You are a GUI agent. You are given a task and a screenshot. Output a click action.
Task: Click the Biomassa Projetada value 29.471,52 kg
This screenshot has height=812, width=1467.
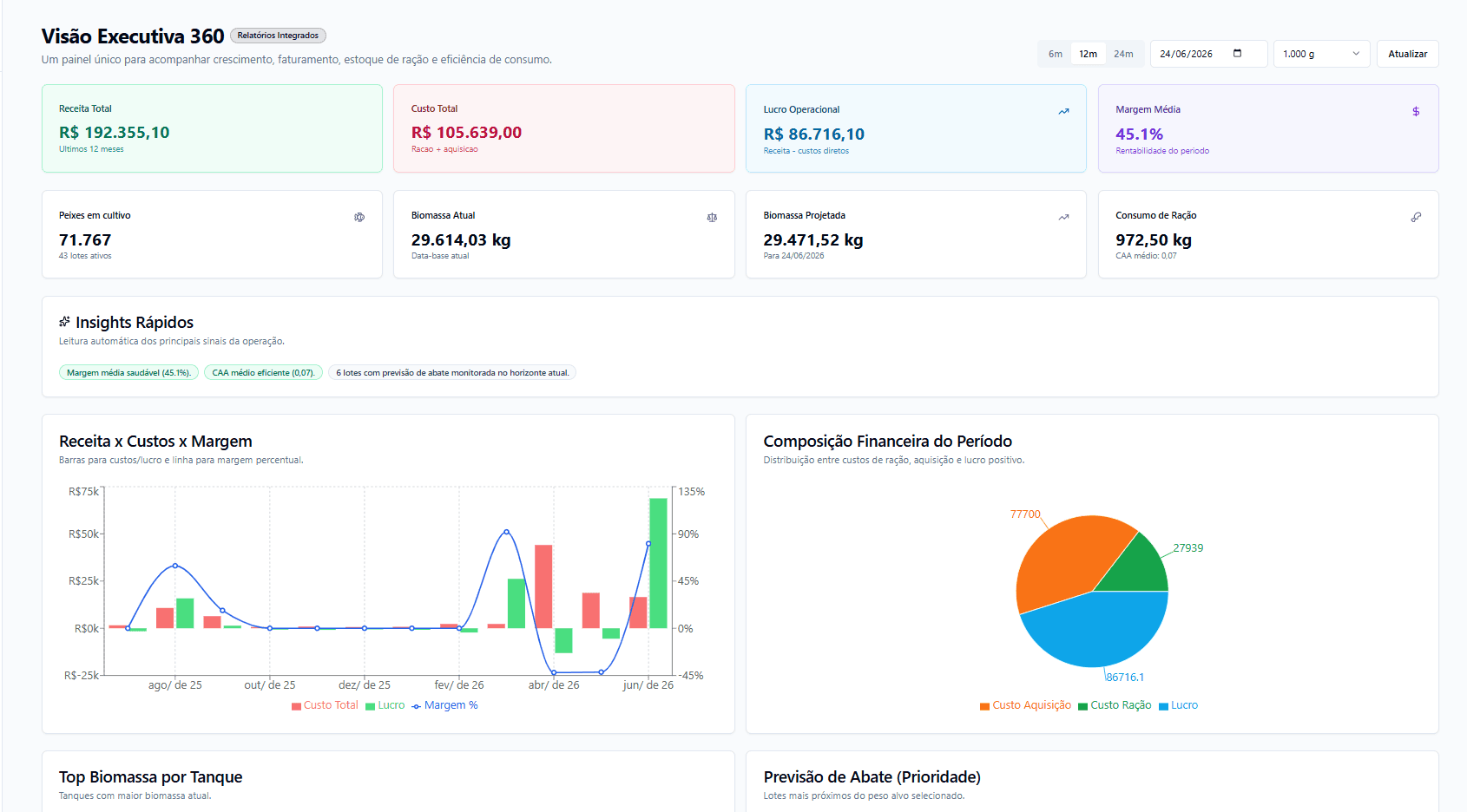813,240
